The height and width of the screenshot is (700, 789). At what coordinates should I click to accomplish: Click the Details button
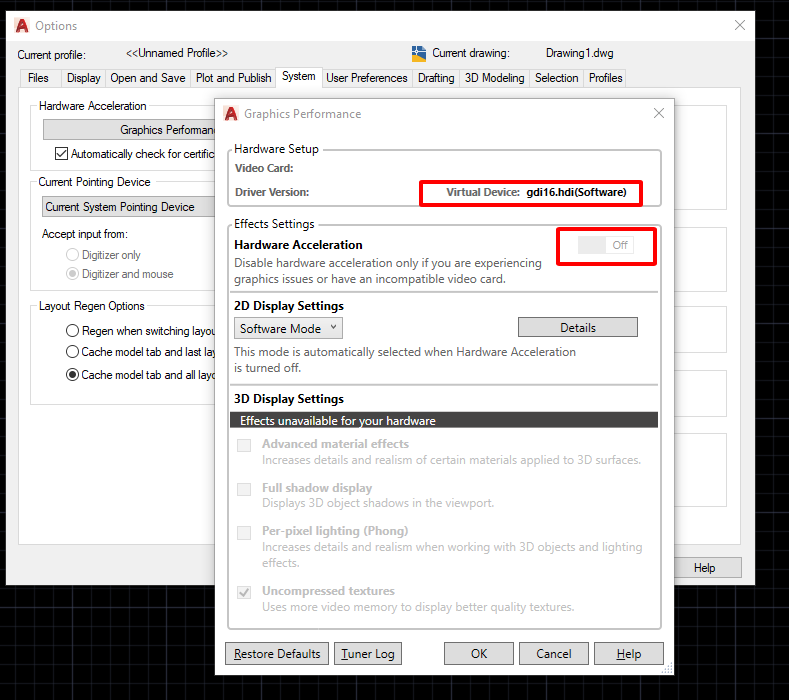point(577,328)
